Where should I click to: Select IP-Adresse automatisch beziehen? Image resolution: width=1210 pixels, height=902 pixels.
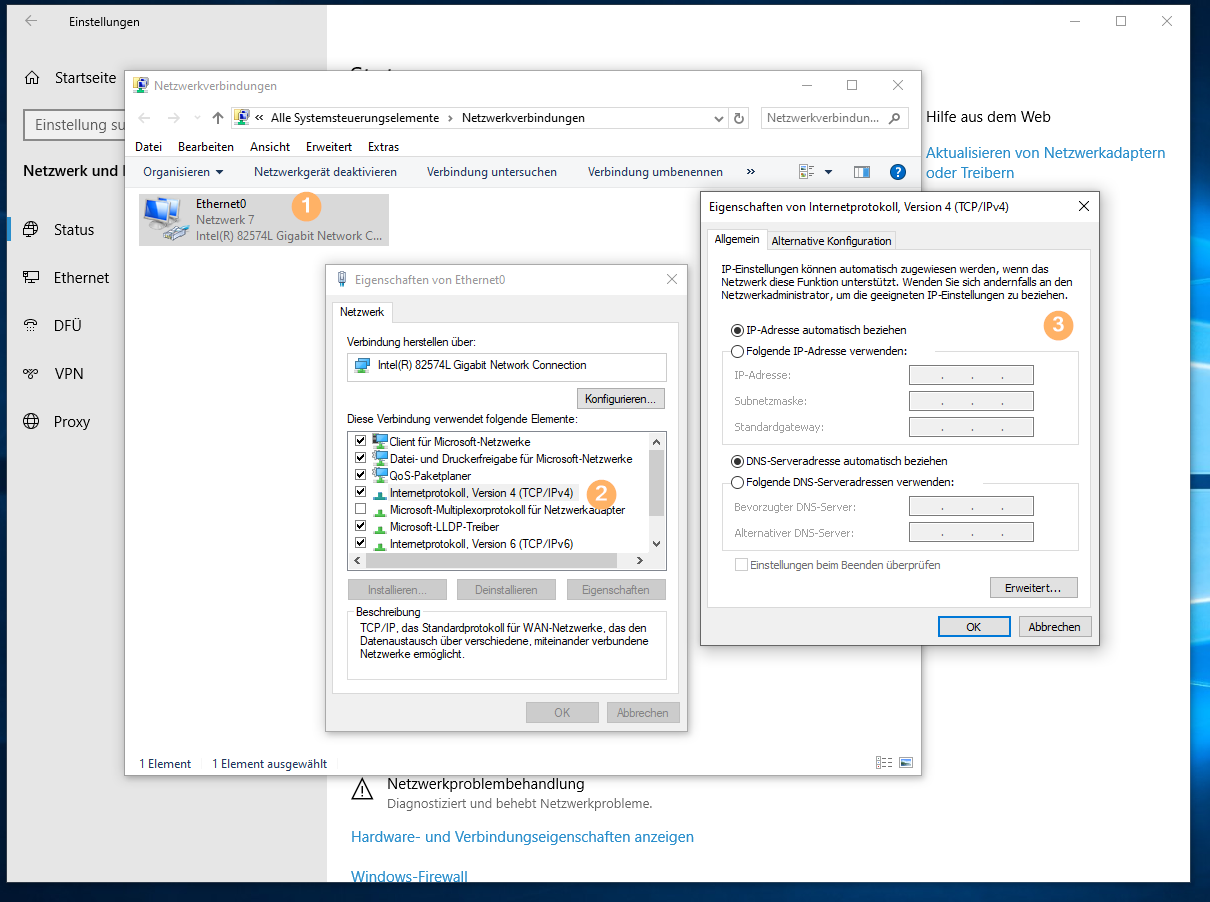[x=738, y=330]
